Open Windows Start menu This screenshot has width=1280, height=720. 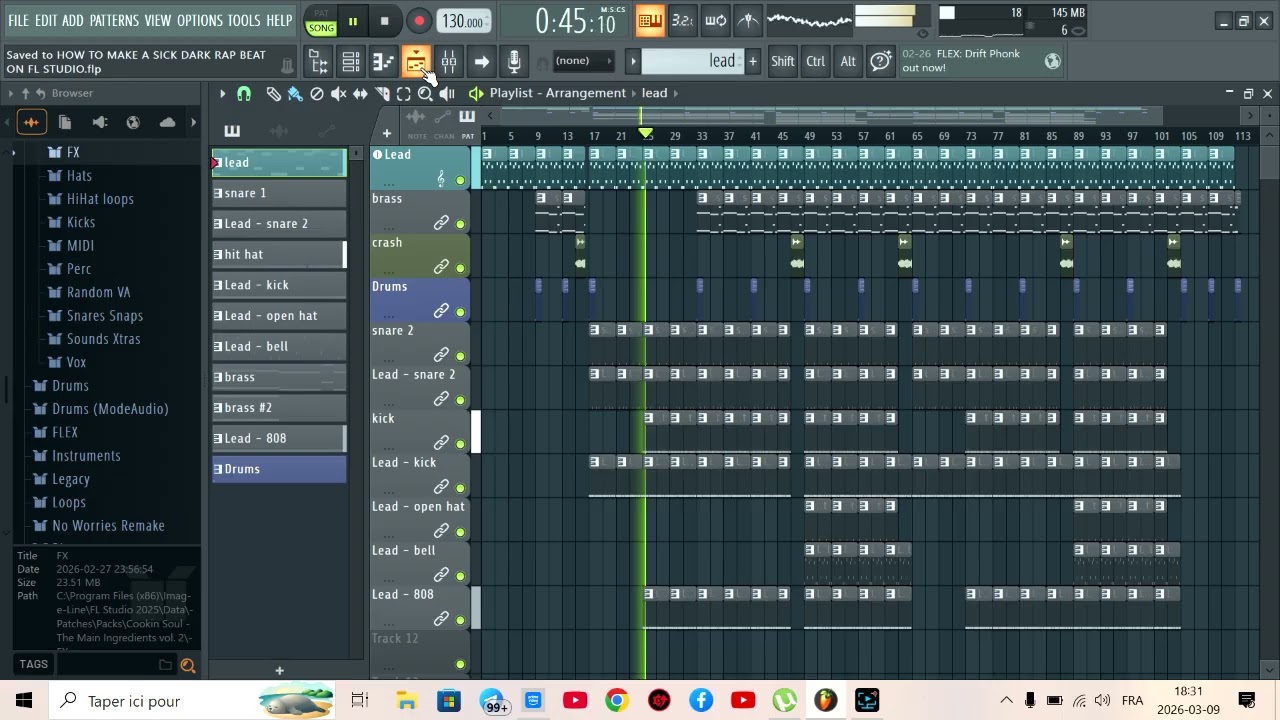click(x=24, y=701)
